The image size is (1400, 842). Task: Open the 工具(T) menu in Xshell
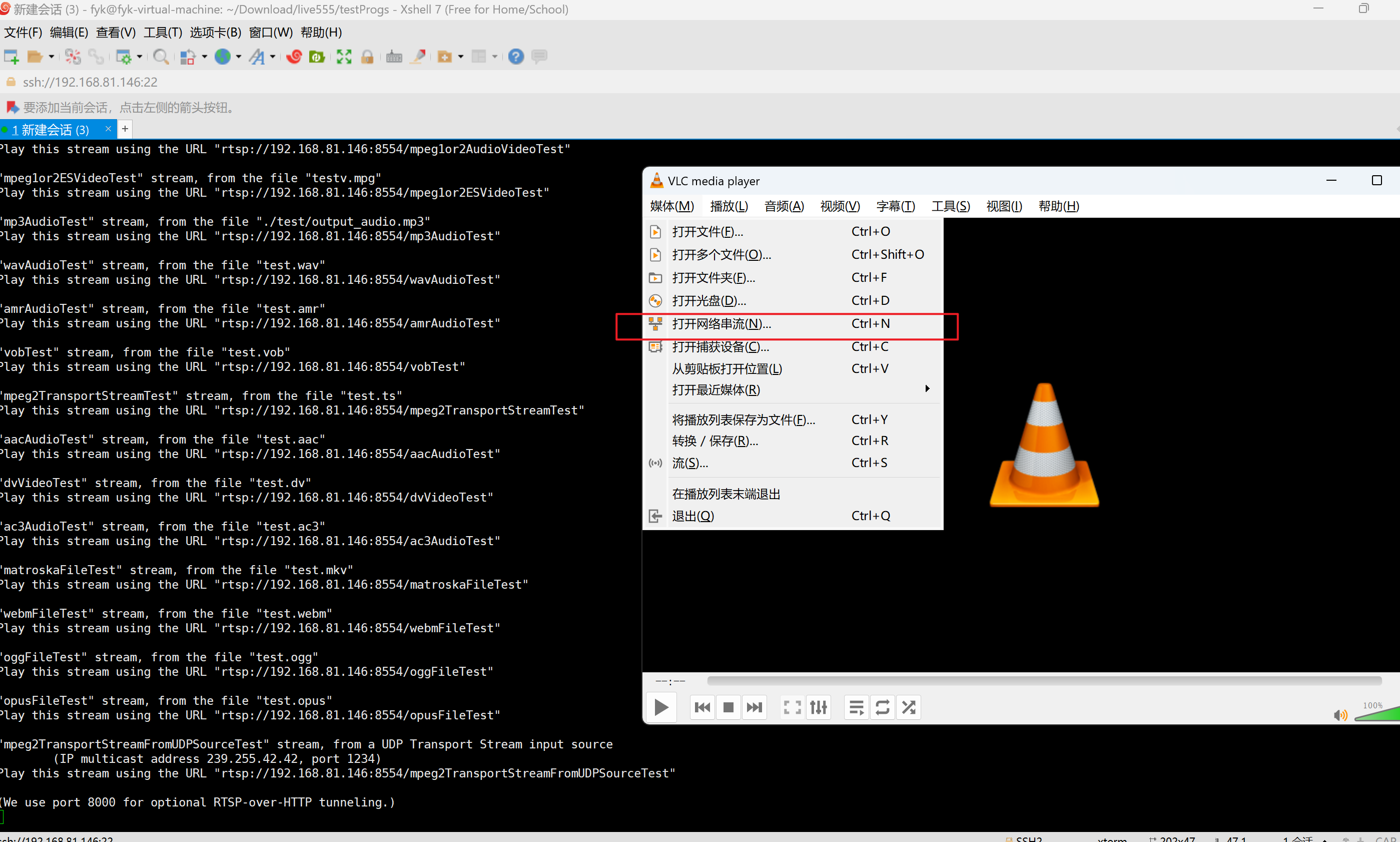(163, 33)
